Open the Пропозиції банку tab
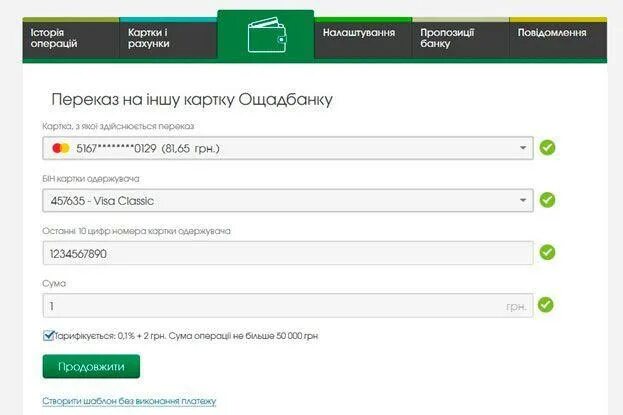Image resolution: width=623 pixels, height=415 pixels. click(460, 38)
